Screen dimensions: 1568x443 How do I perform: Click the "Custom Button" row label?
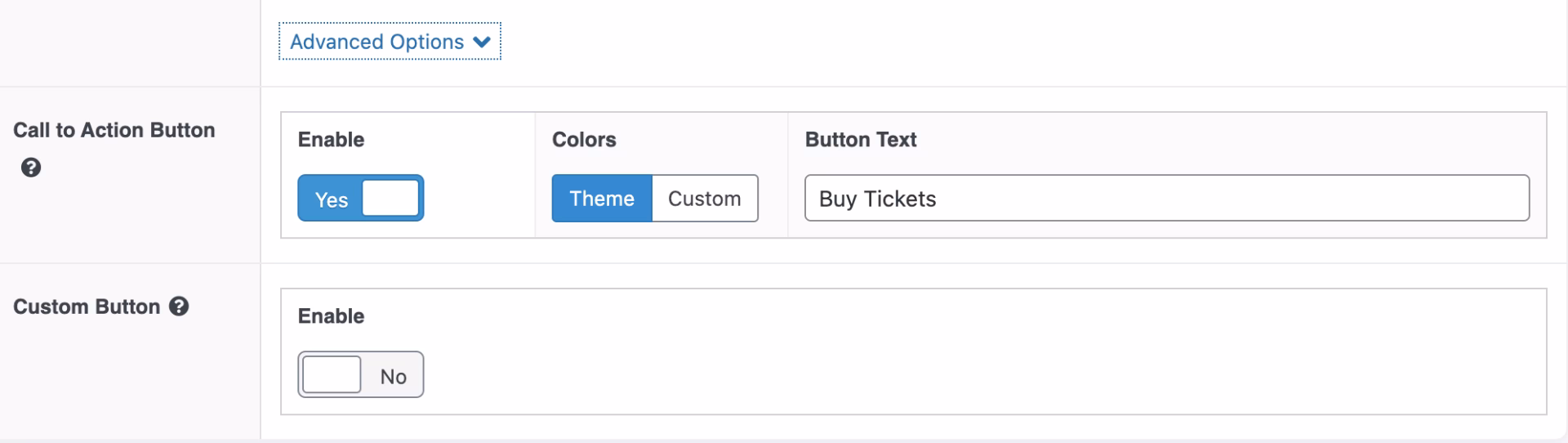[87, 307]
